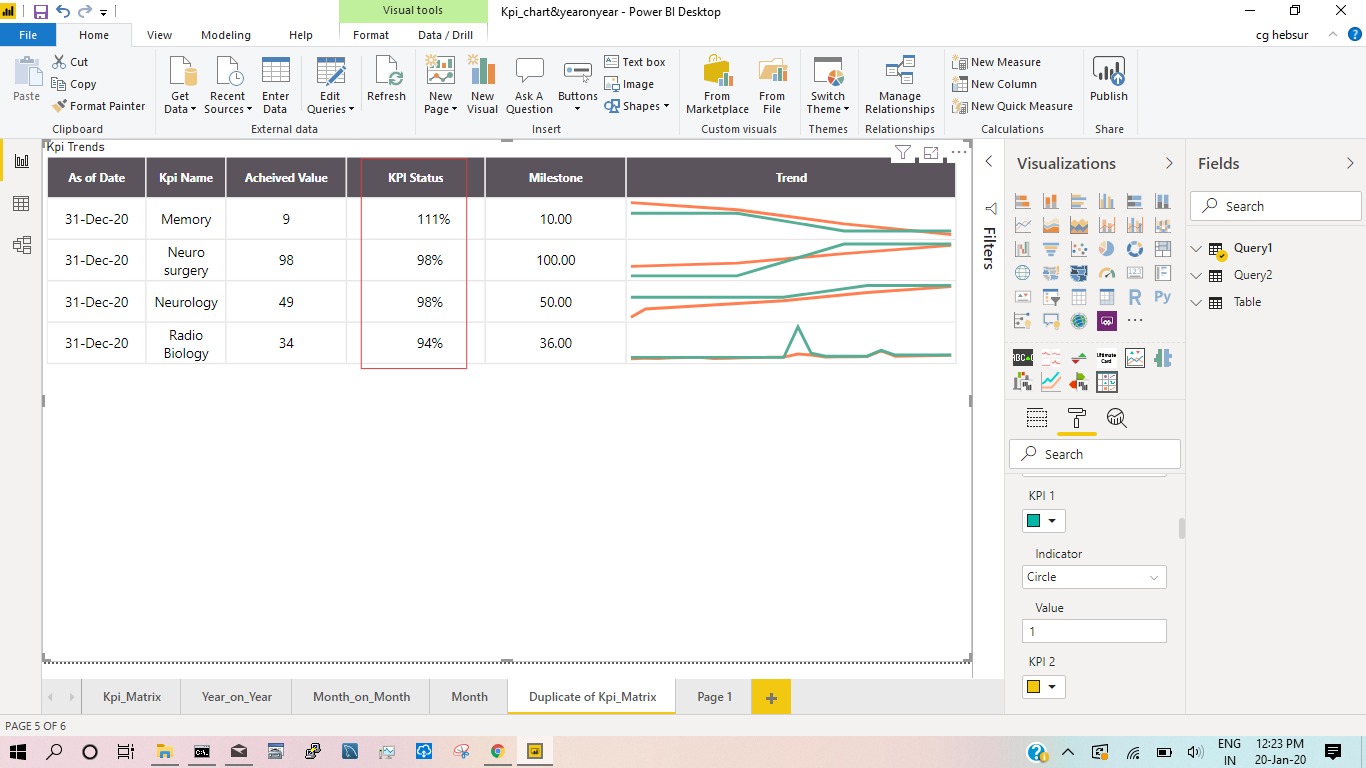This screenshot has width=1366, height=768.
Task: Open the File ribbon tab
Action: pos(28,35)
